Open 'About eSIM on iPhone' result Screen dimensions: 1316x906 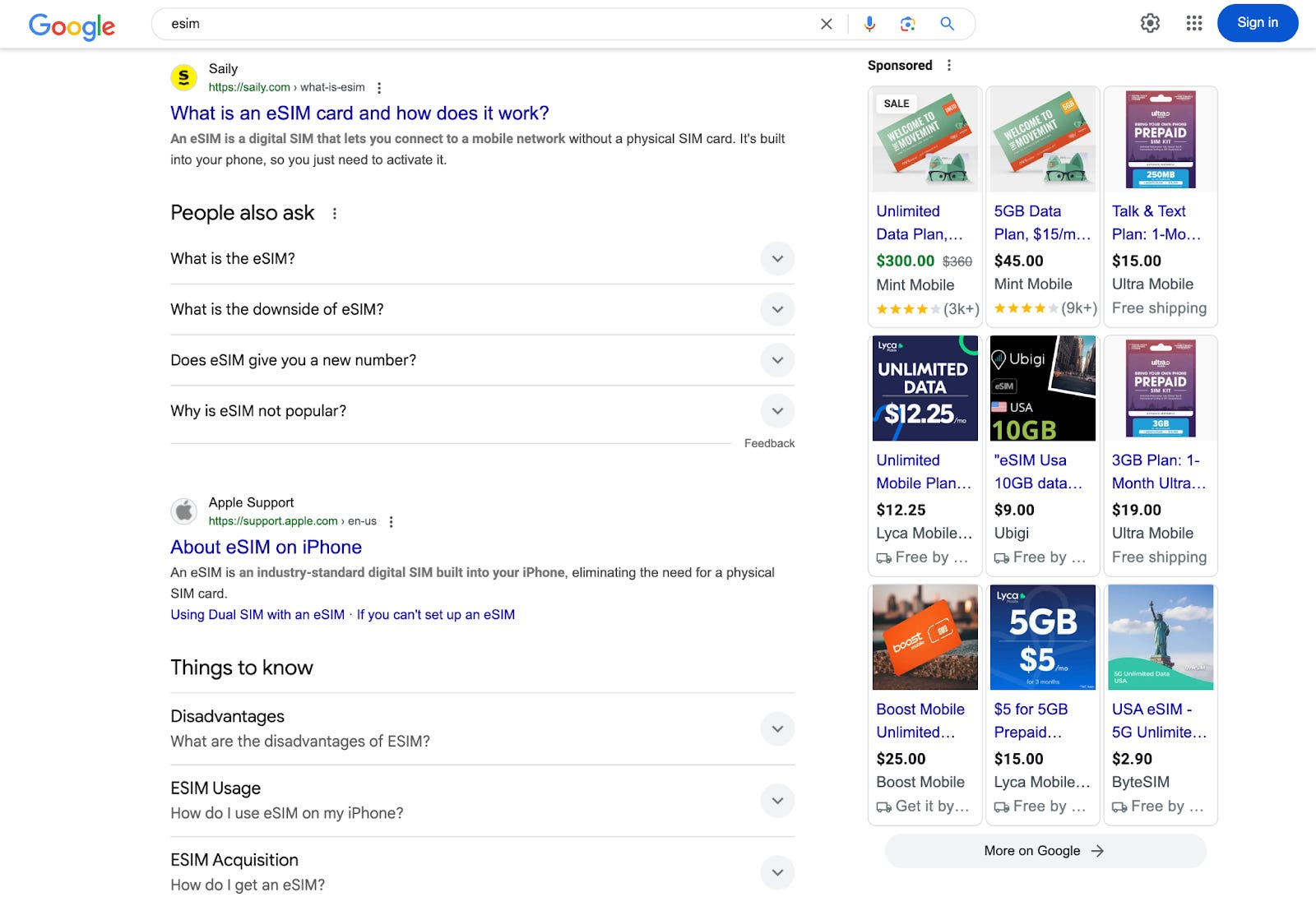click(x=266, y=548)
